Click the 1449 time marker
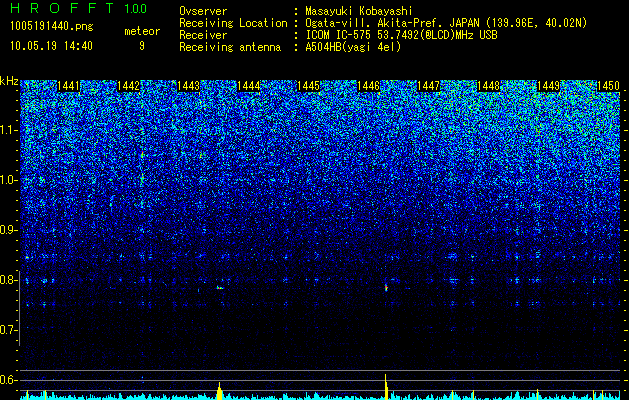This screenshot has width=629, height=400. (548, 86)
